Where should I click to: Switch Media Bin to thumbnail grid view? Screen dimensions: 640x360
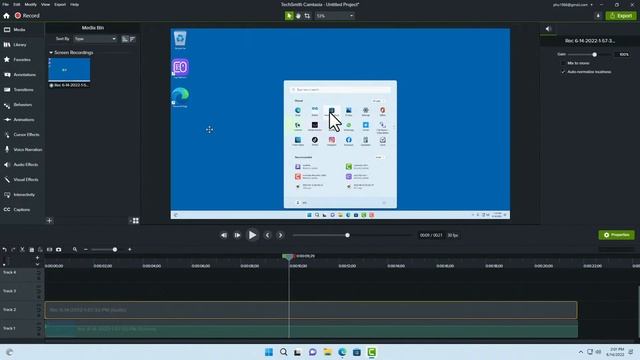coord(136,221)
